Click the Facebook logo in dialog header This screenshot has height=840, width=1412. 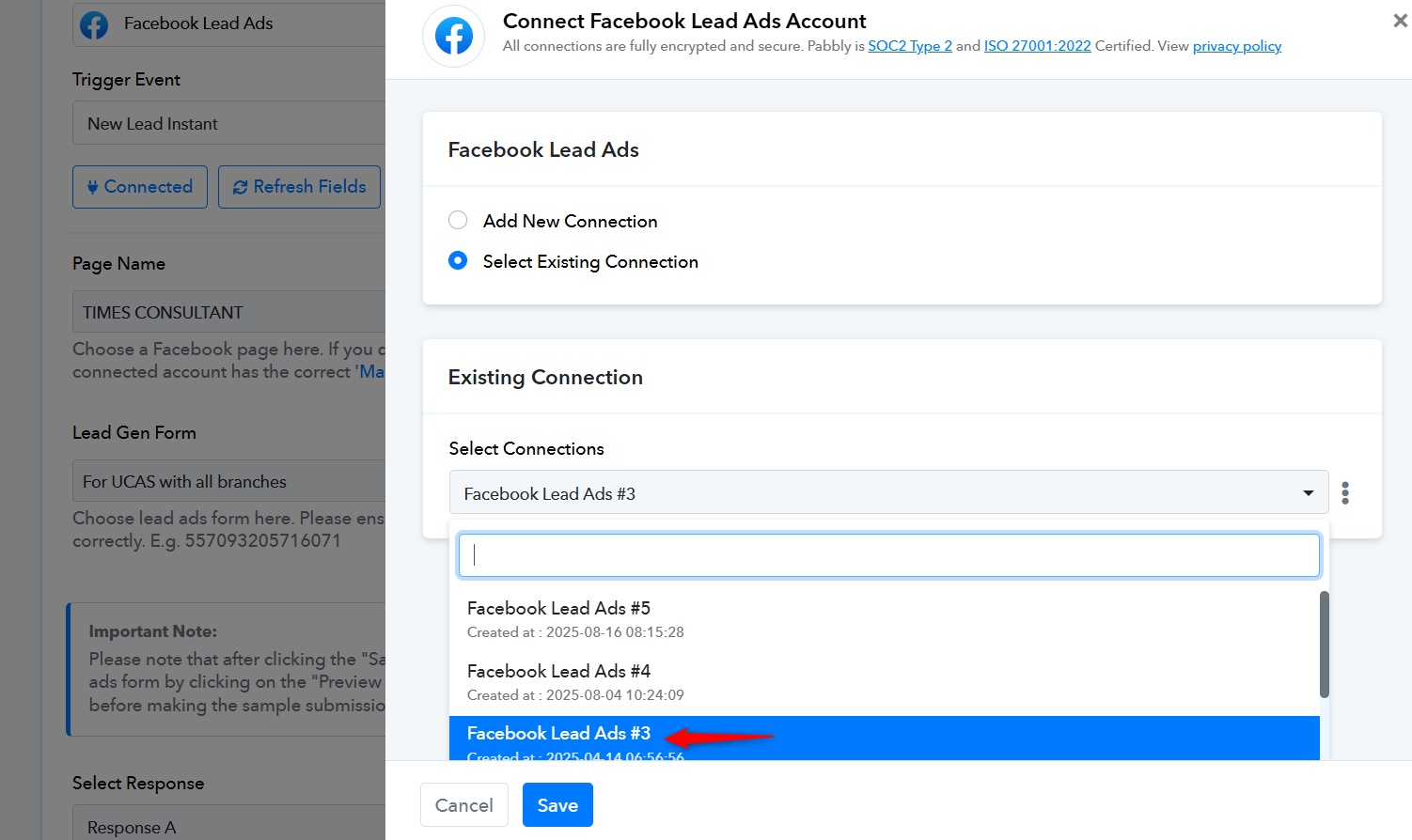tap(454, 37)
